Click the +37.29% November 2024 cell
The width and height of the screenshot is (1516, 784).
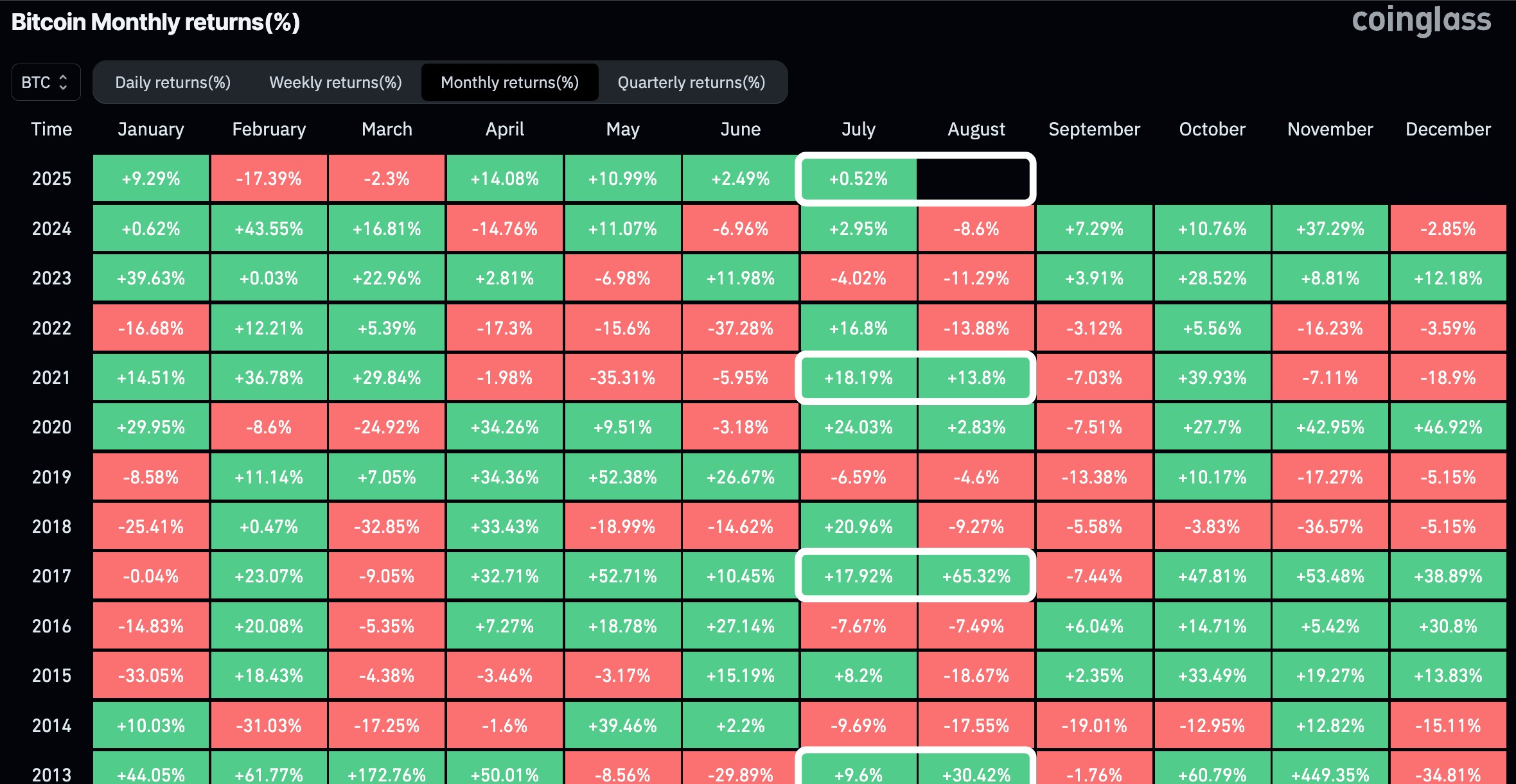click(1330, 228)
